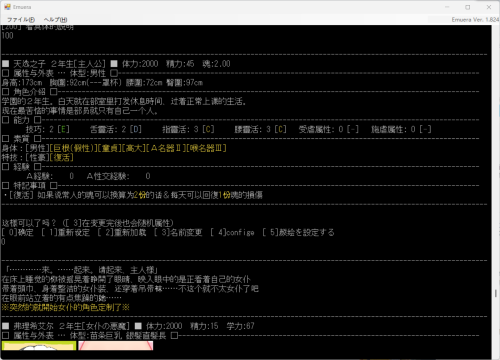Viewport: 500px width, 360px height.
Task: Click the character name 弗理希艾尔
Action: coord(33,326)
